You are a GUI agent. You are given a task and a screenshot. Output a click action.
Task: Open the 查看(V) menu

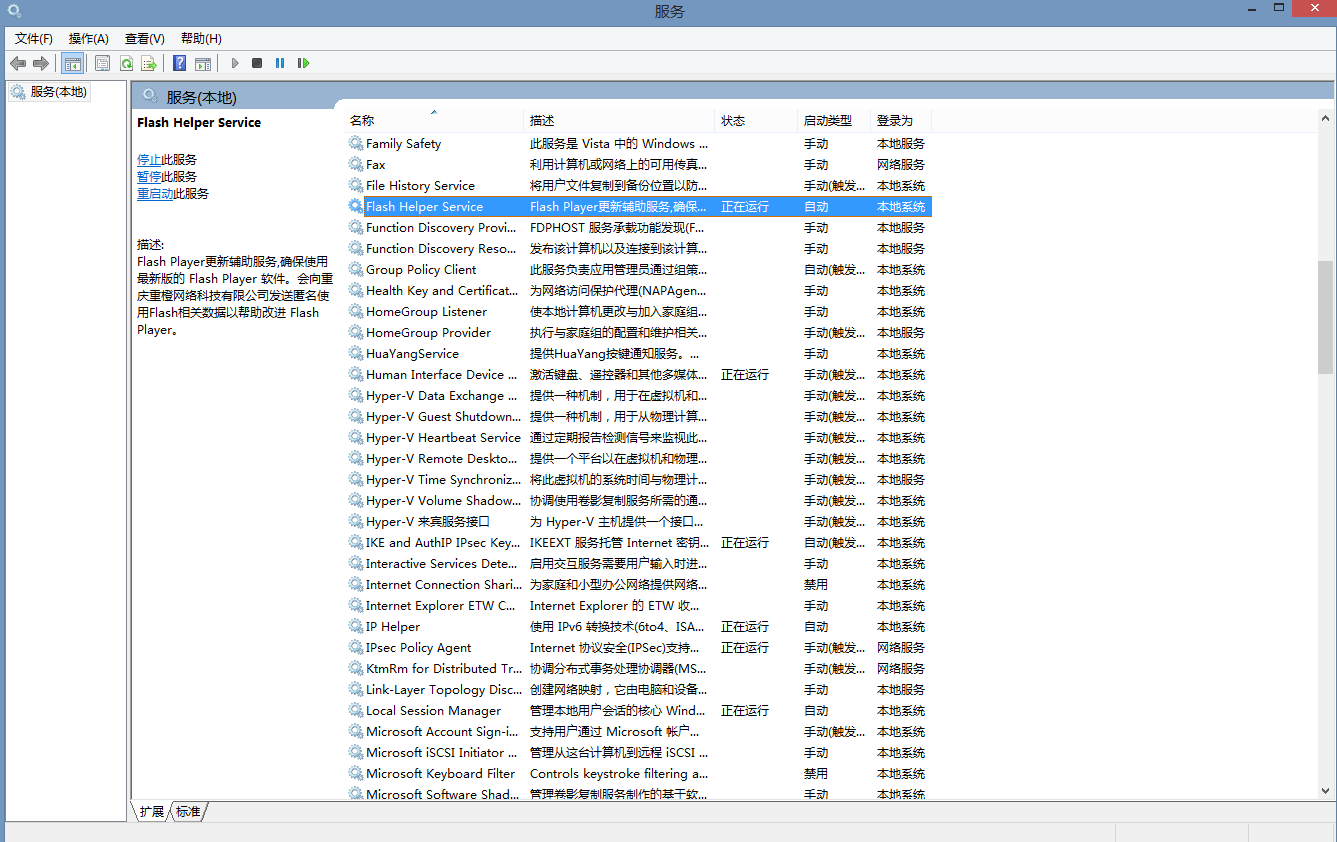pos(144,38)
